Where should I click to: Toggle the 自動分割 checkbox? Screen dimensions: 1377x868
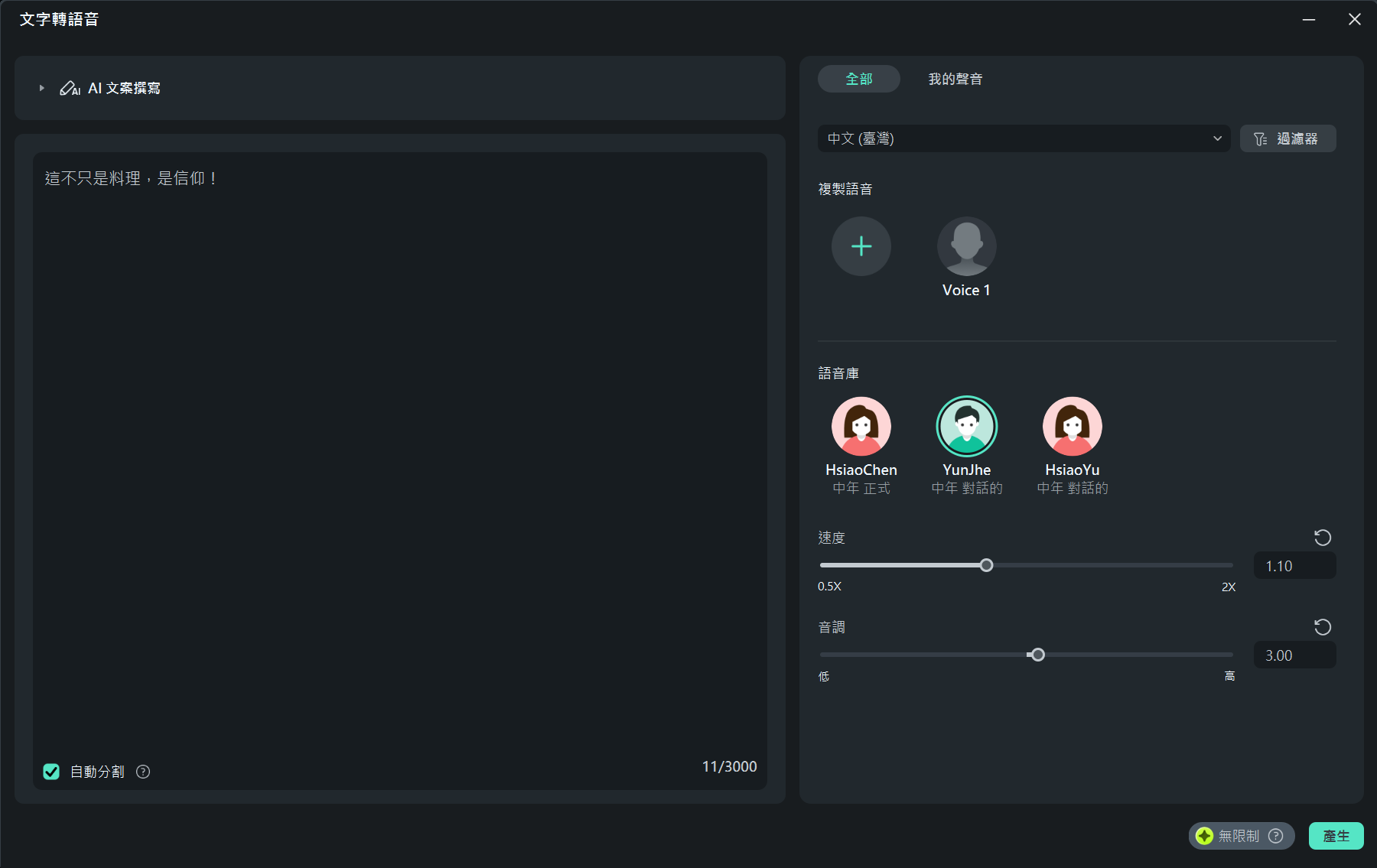[x=51, y=772]
